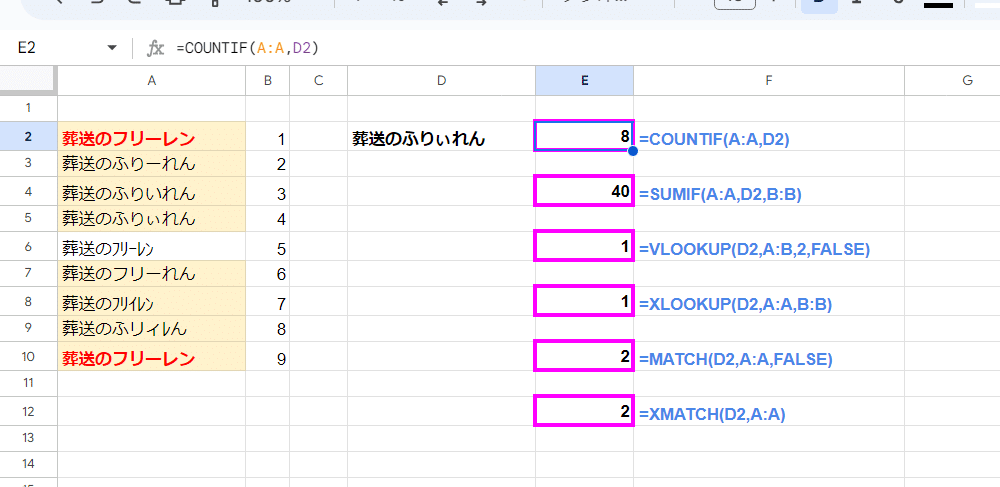
Task: Select column G header
Action: pyautogui.click(x=952, y=80)
